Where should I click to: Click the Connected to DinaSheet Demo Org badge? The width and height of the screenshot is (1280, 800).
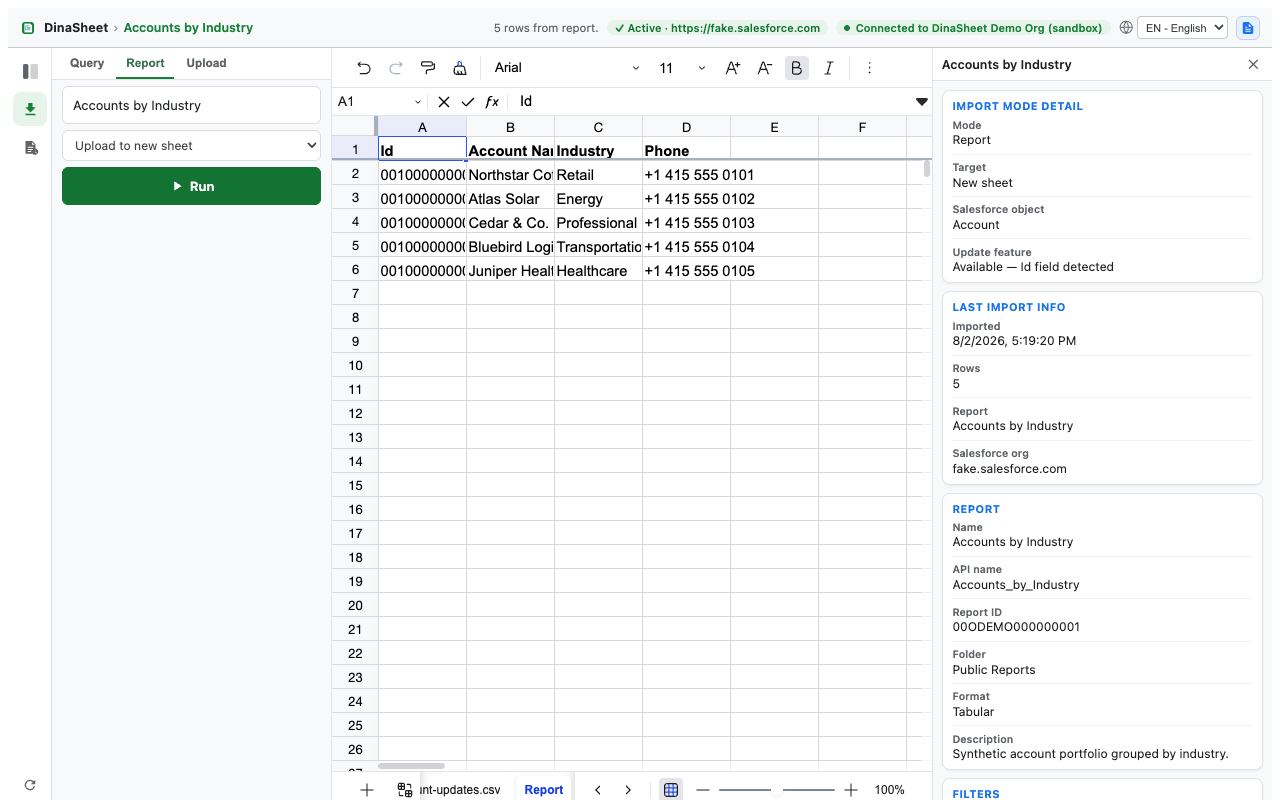(973, 28)
